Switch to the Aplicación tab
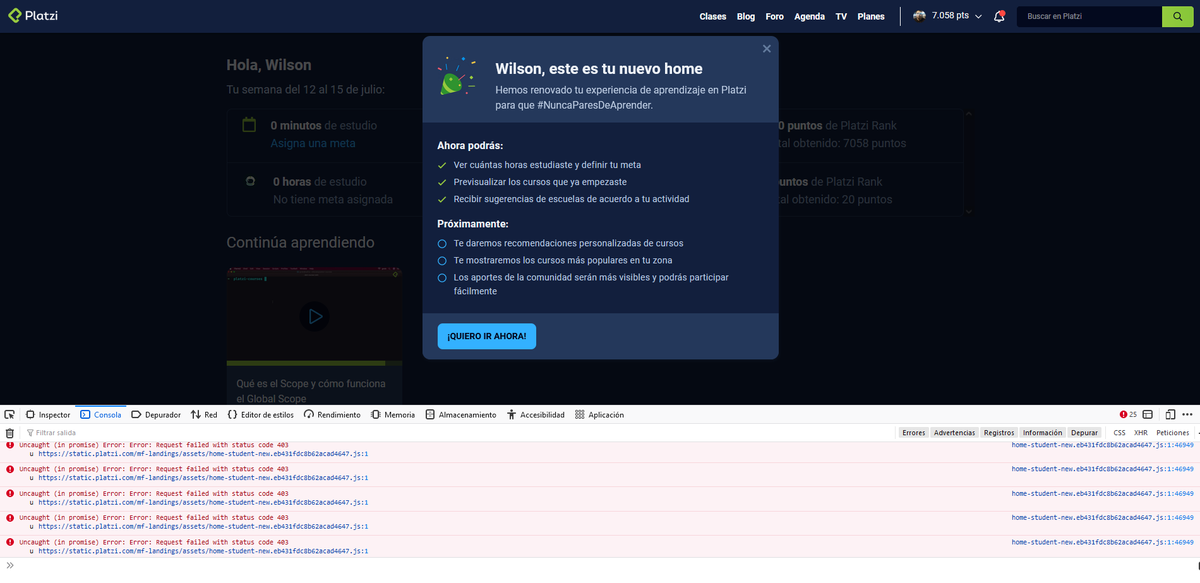This screenshot has width=1200, height=583. [x=600, y=414]
